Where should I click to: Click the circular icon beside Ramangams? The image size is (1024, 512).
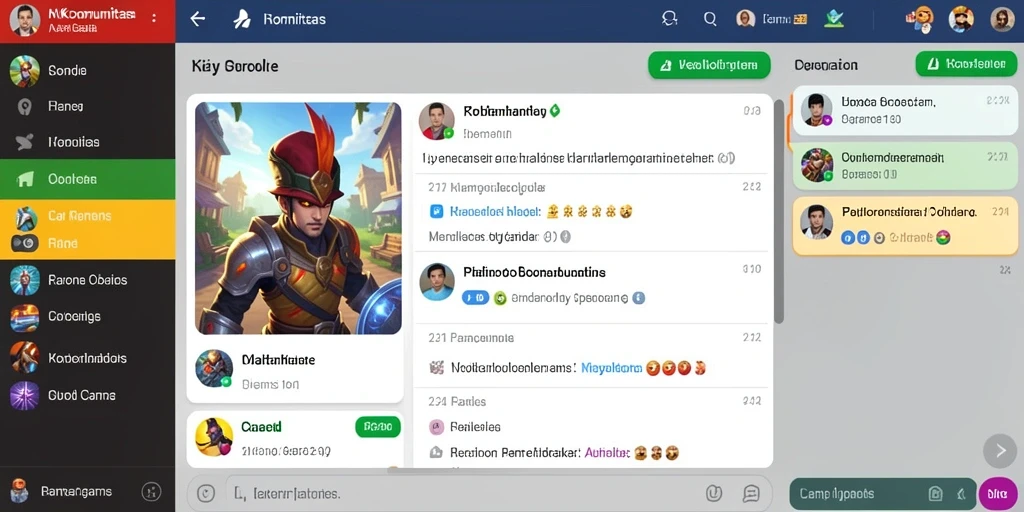click(x=151, y=492)
